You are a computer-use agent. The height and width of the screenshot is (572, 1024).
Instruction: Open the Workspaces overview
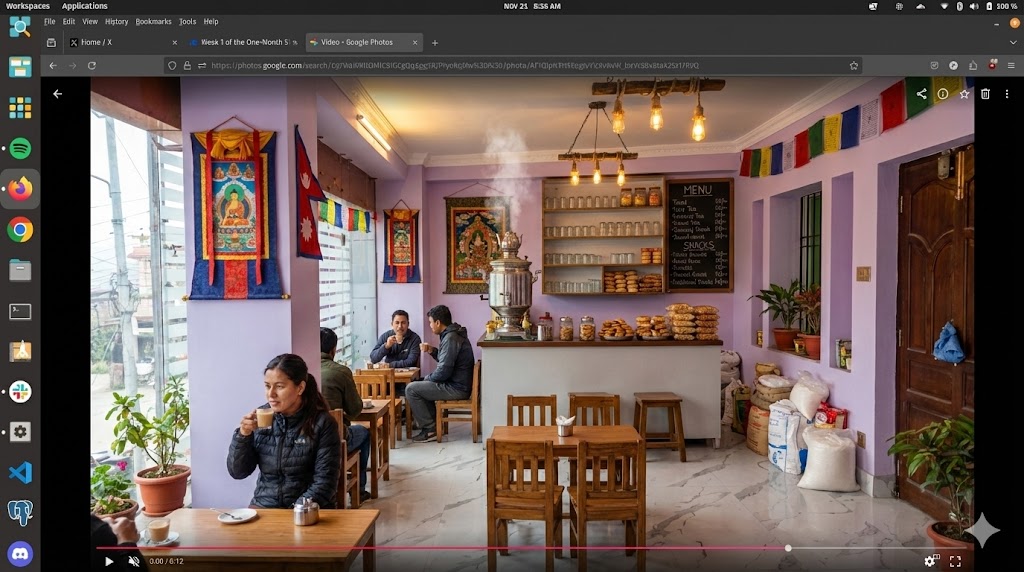click(27, 6)
